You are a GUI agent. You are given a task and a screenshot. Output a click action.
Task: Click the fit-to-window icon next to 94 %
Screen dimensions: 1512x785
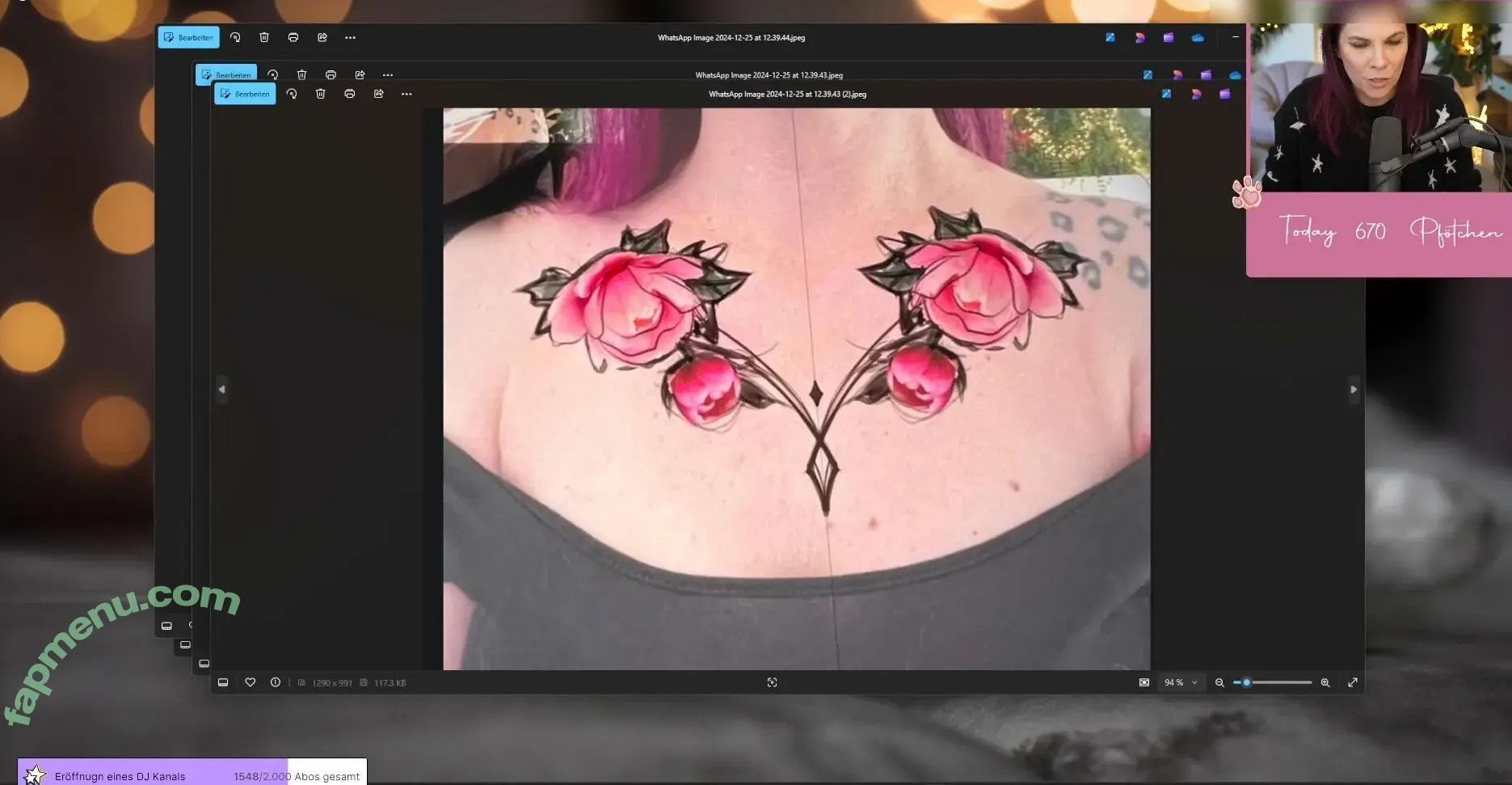pos(1144,682)
